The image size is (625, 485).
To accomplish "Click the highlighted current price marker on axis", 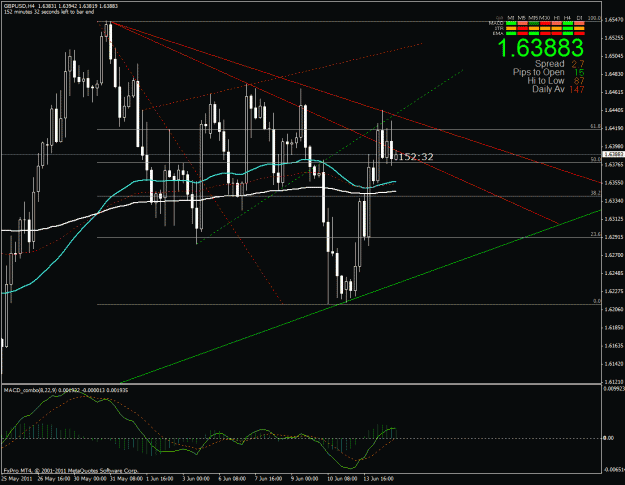I will coord(613,154).
